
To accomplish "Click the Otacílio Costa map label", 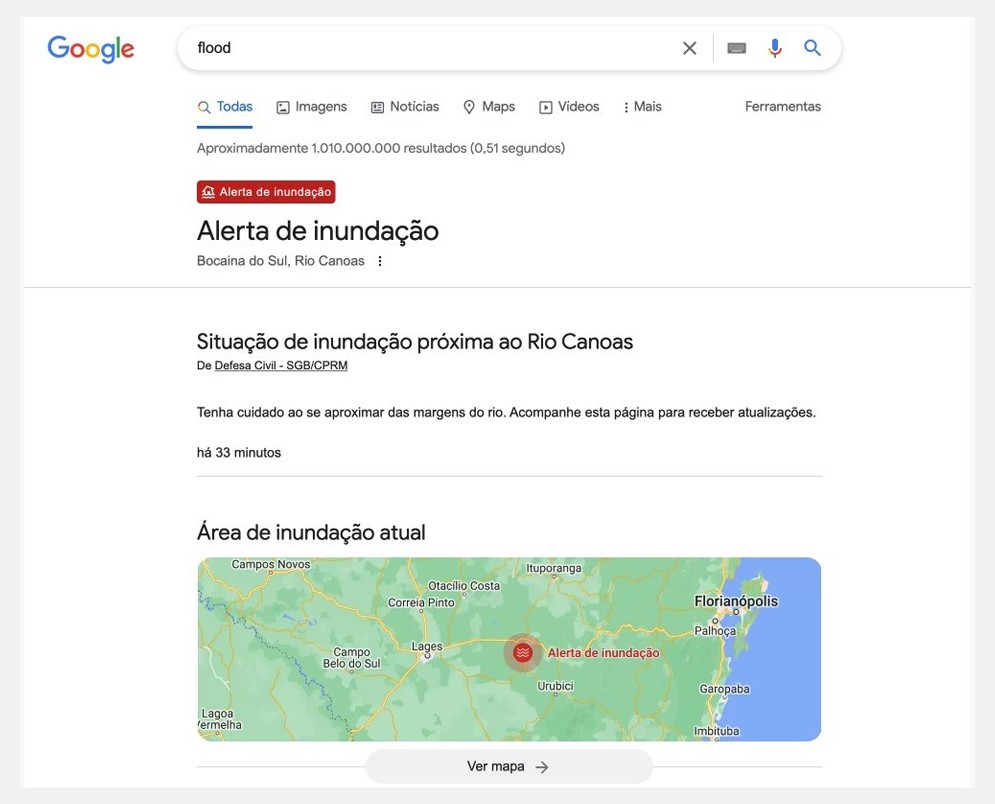I will point(464,586).
